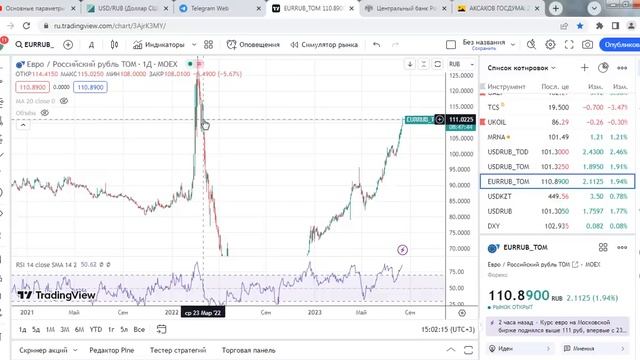Click the download arrow icon above the chart

[410, 64]
